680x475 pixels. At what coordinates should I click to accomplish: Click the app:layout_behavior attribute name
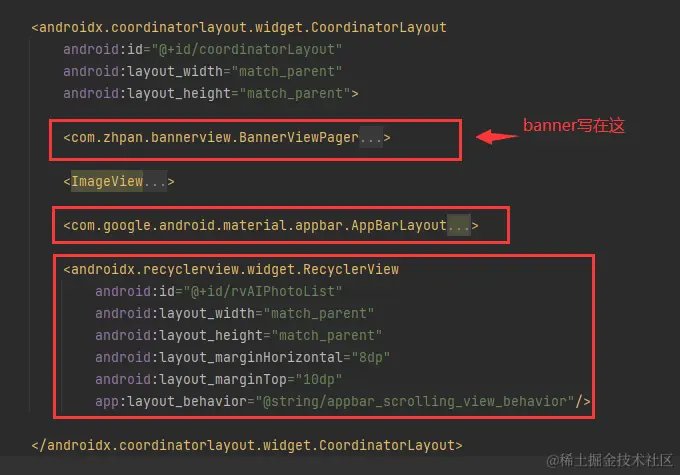[x=171, y=402]
